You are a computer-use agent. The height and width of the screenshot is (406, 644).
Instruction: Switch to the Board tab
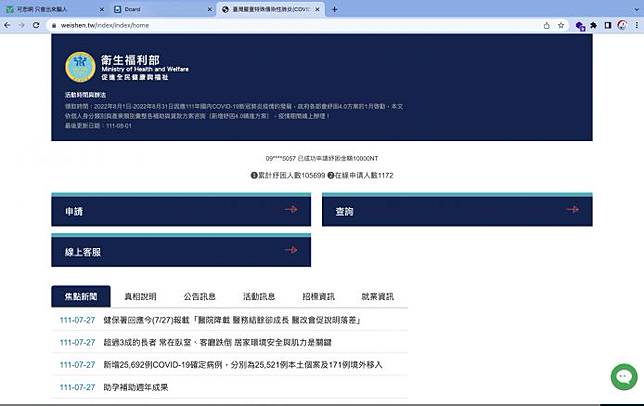[x=163, y=9]
